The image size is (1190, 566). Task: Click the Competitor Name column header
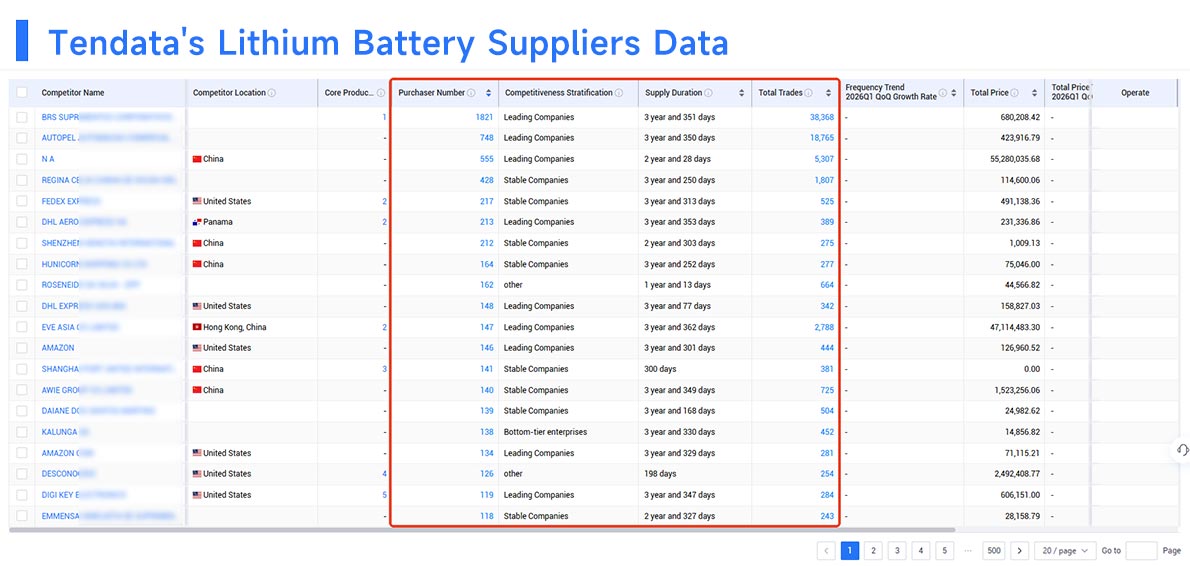[x=73, y=93]
